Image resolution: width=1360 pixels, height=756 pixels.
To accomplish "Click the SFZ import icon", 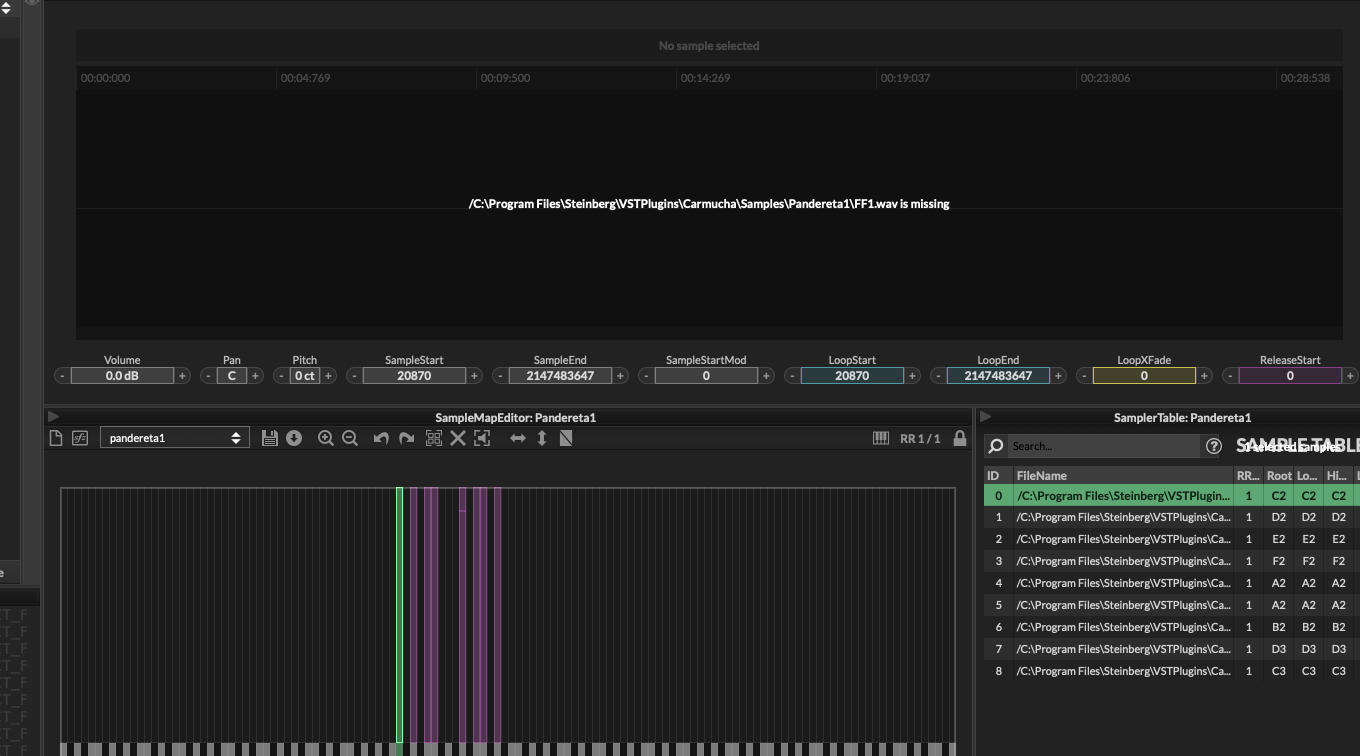I will tap(80, 438).
